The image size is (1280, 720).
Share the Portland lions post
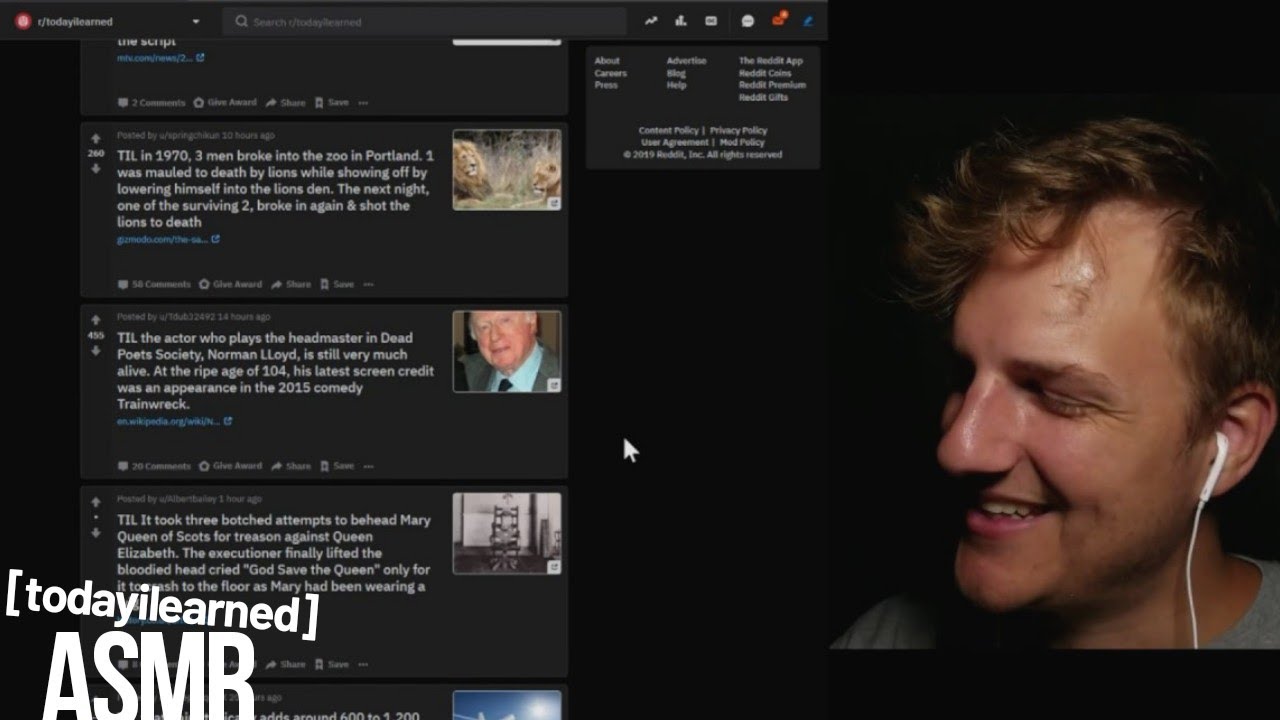point(290,284)
